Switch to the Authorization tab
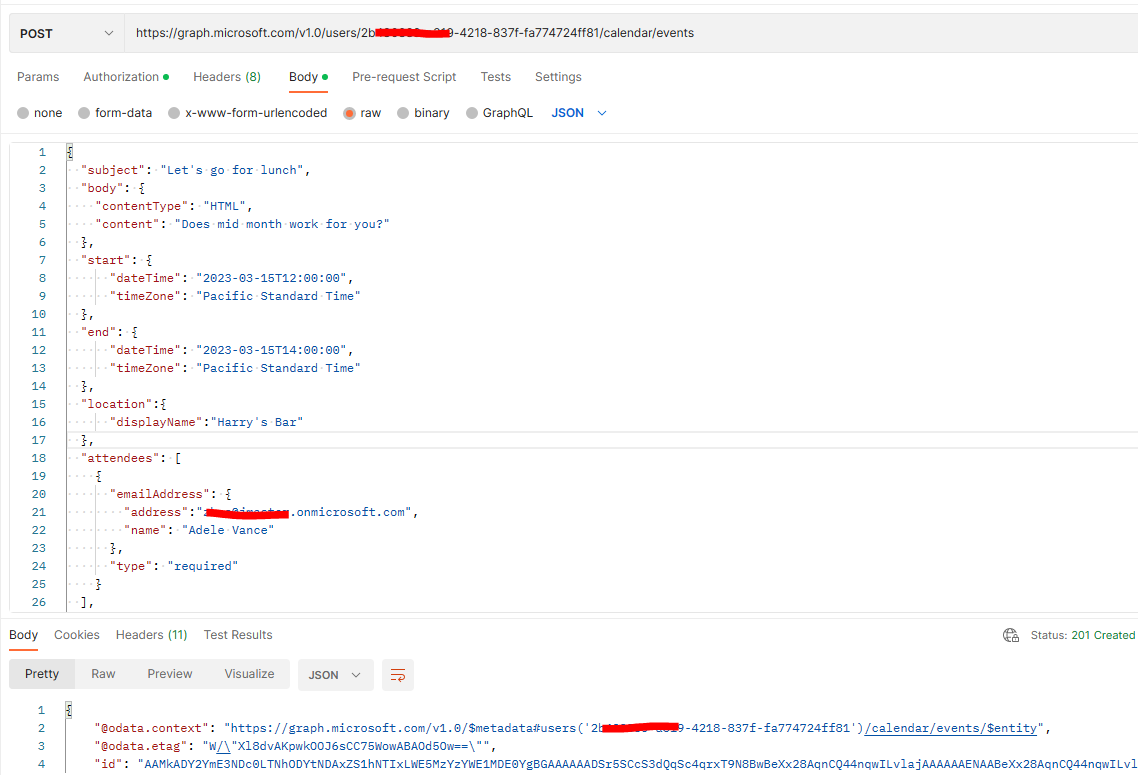The image size is (1138, 775). click(x=121, y=77)
